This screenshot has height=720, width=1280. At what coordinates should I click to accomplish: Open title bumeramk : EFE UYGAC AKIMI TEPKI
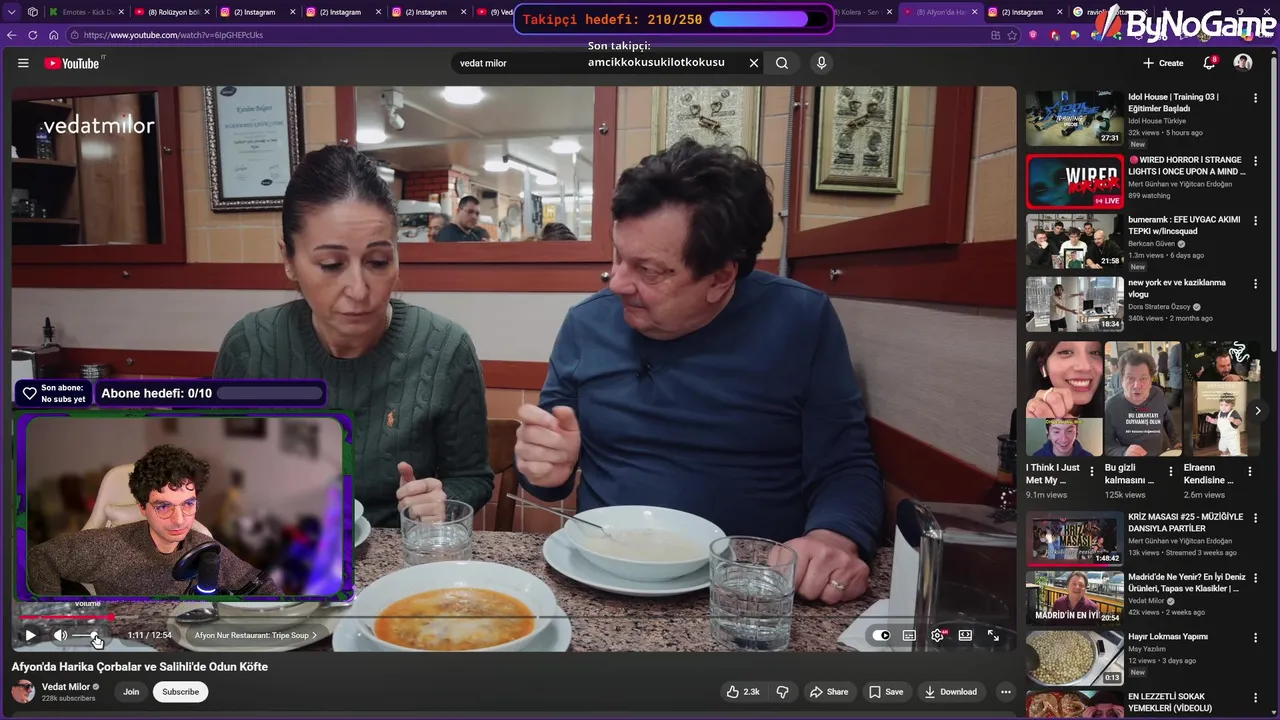point(1184,225)
